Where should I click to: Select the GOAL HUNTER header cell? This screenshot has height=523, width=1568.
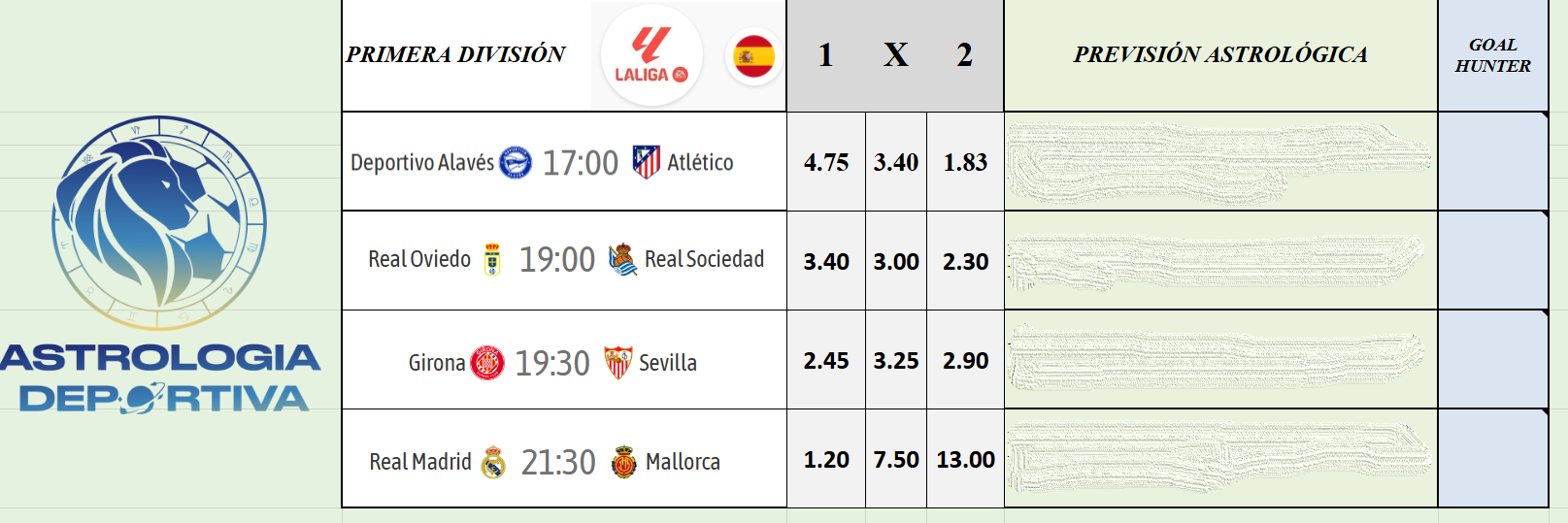pyautogui.click(x=1492, y=55)
